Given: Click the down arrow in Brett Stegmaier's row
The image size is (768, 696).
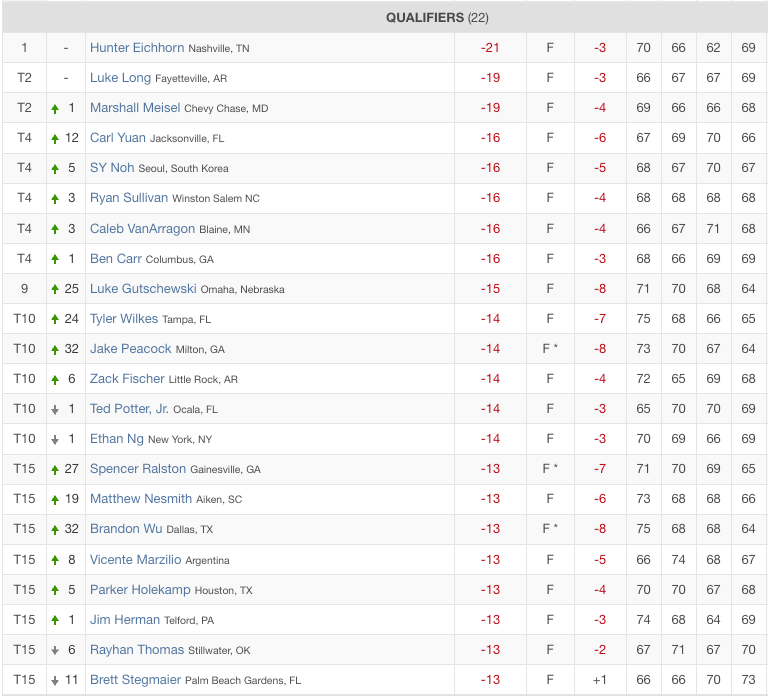Looking at the screenshot, I should click(x=55, y=681).
